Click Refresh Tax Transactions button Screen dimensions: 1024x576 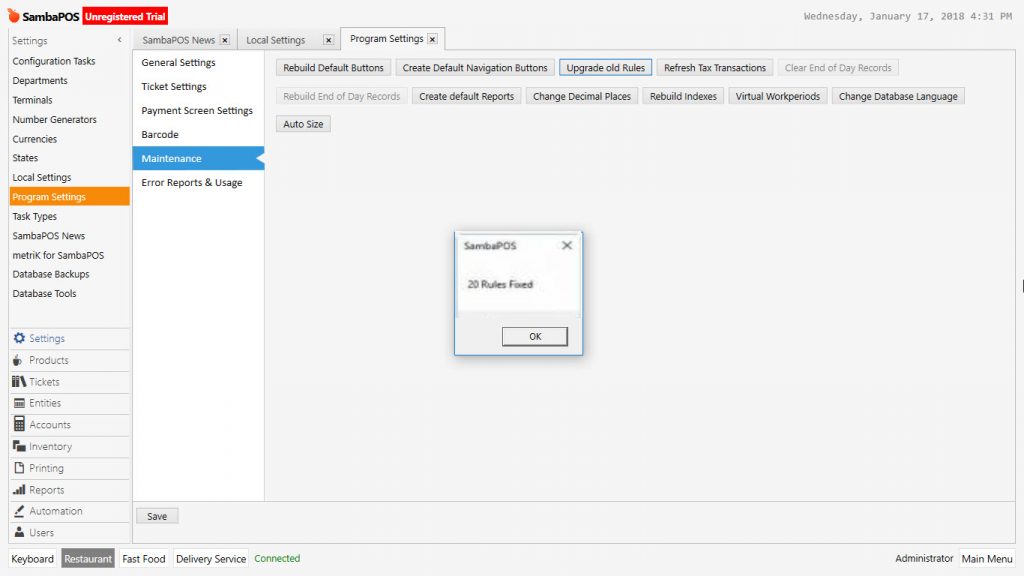point(714,67)
